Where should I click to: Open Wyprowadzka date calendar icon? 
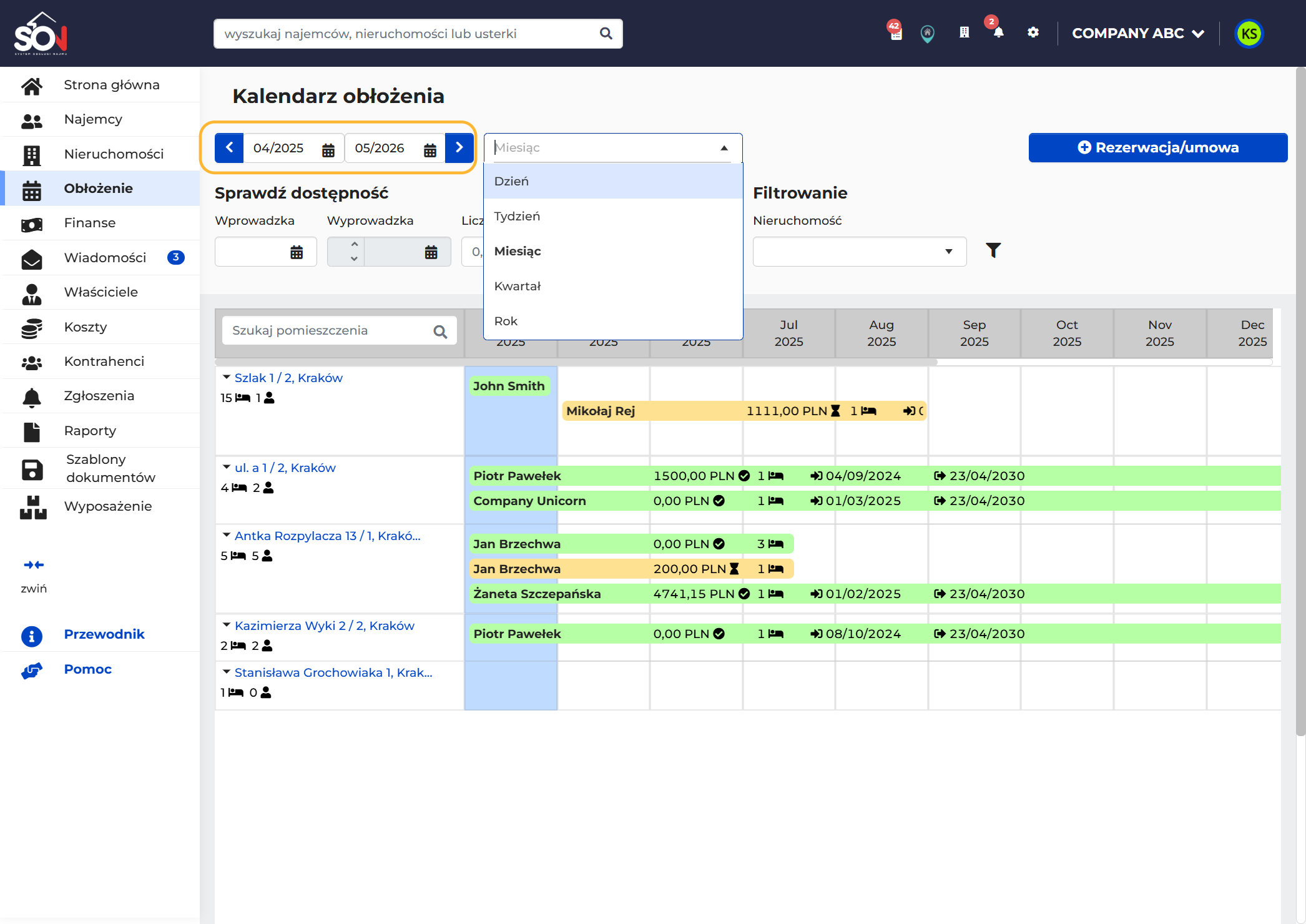tap(431, 252)
